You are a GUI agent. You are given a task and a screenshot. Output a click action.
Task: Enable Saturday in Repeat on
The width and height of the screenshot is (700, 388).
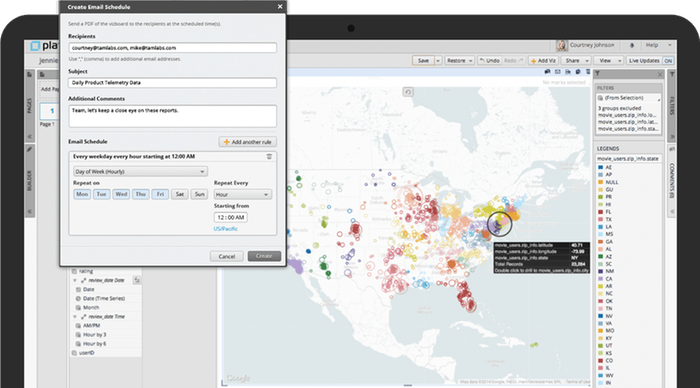180,194
